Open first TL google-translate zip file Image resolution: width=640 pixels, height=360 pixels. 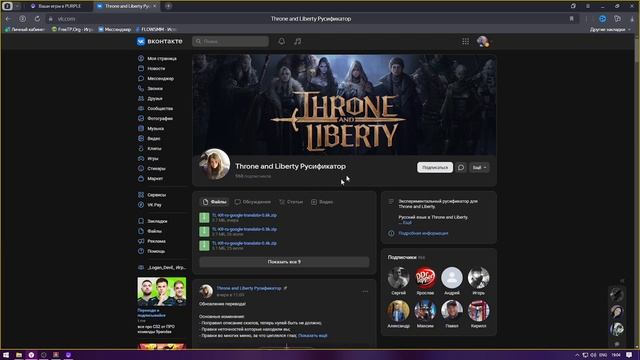pos(244,215)
